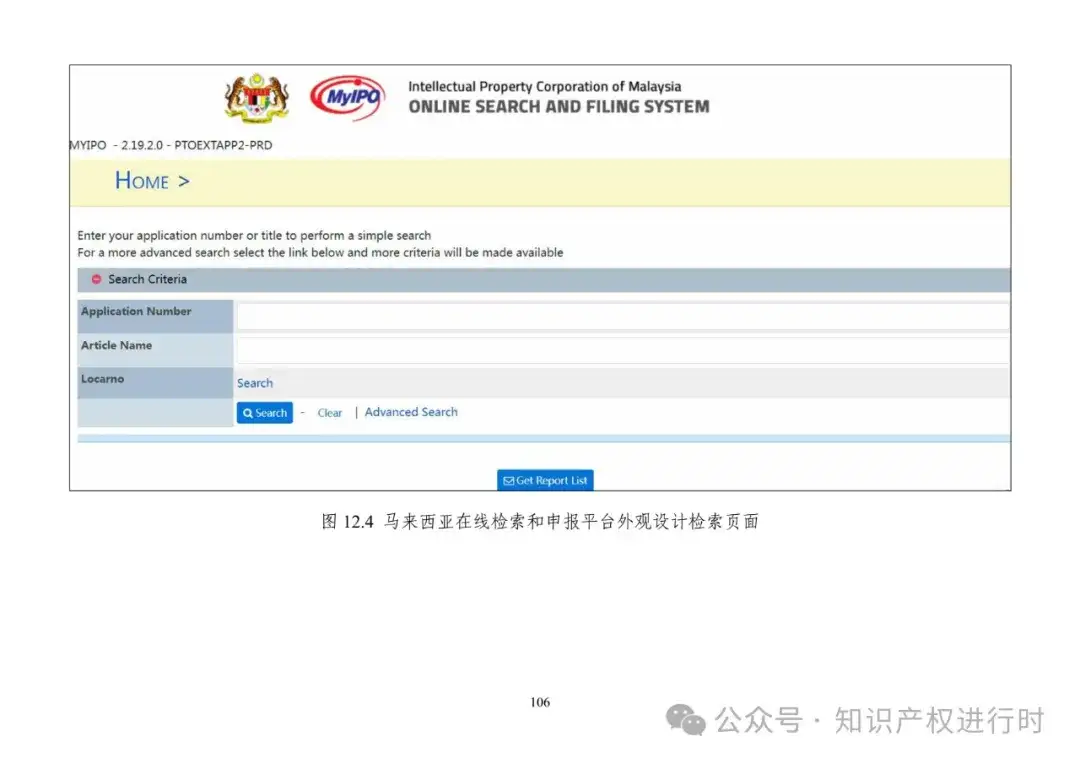Click the Article Name label
Viewport: 1080px width, 764px height.
116,345
